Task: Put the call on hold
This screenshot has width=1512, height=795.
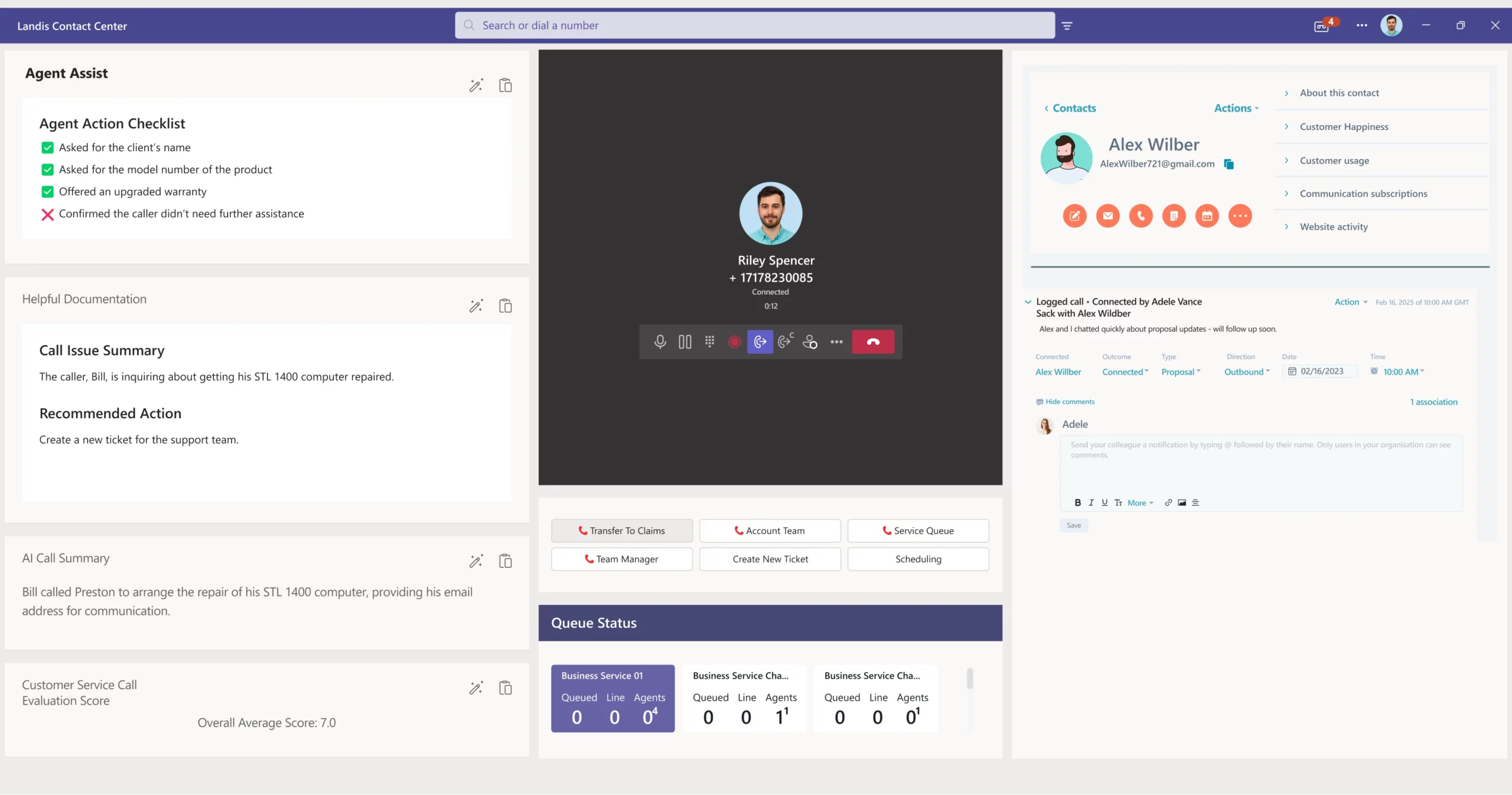Action: (685, 341)
